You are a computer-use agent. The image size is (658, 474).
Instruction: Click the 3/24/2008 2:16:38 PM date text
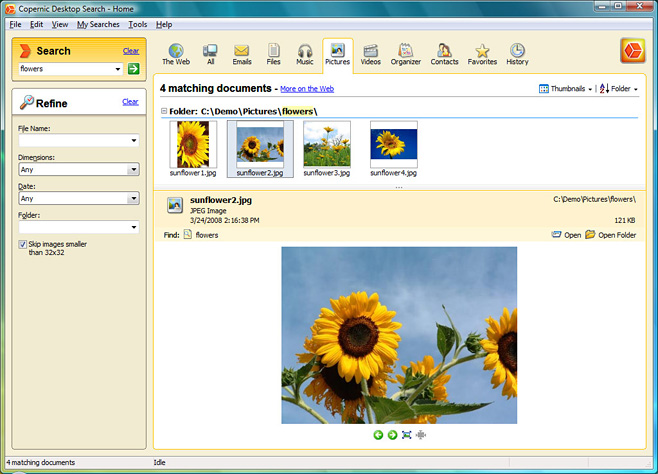pos(225,220)
